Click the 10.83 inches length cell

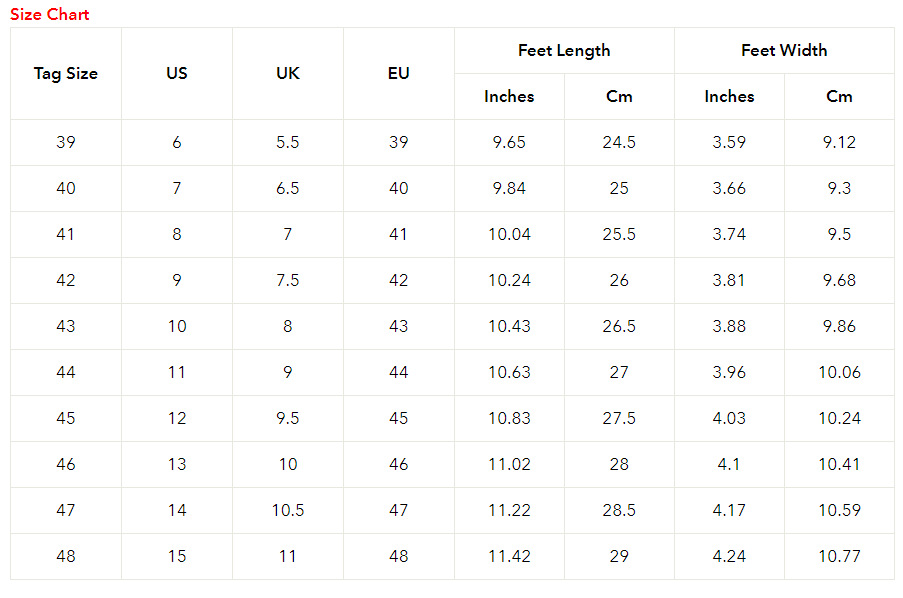pyautogui.click(x=509, y=418)
